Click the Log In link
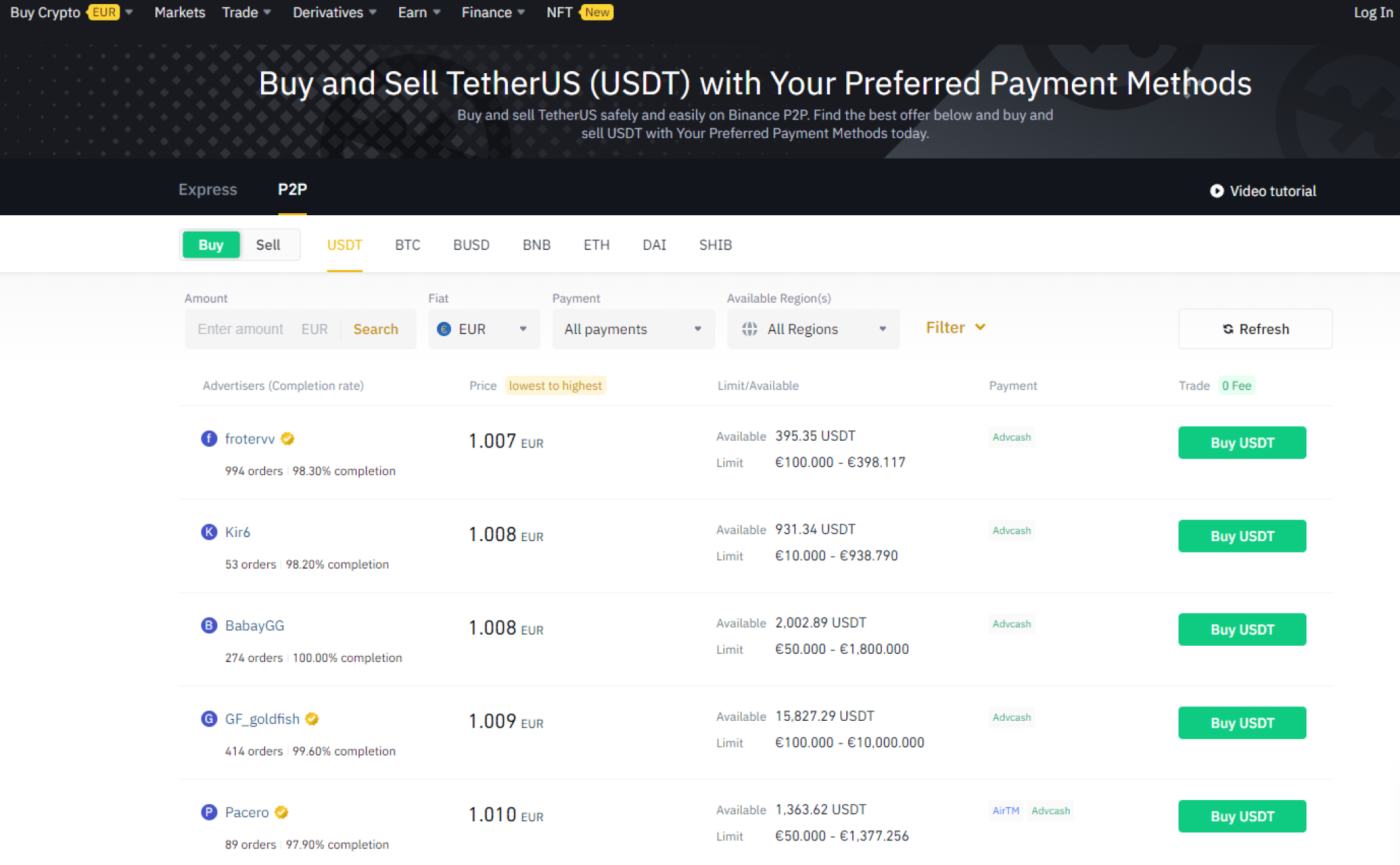Viewport: 1400px width, 865px height. (1373, 12)
